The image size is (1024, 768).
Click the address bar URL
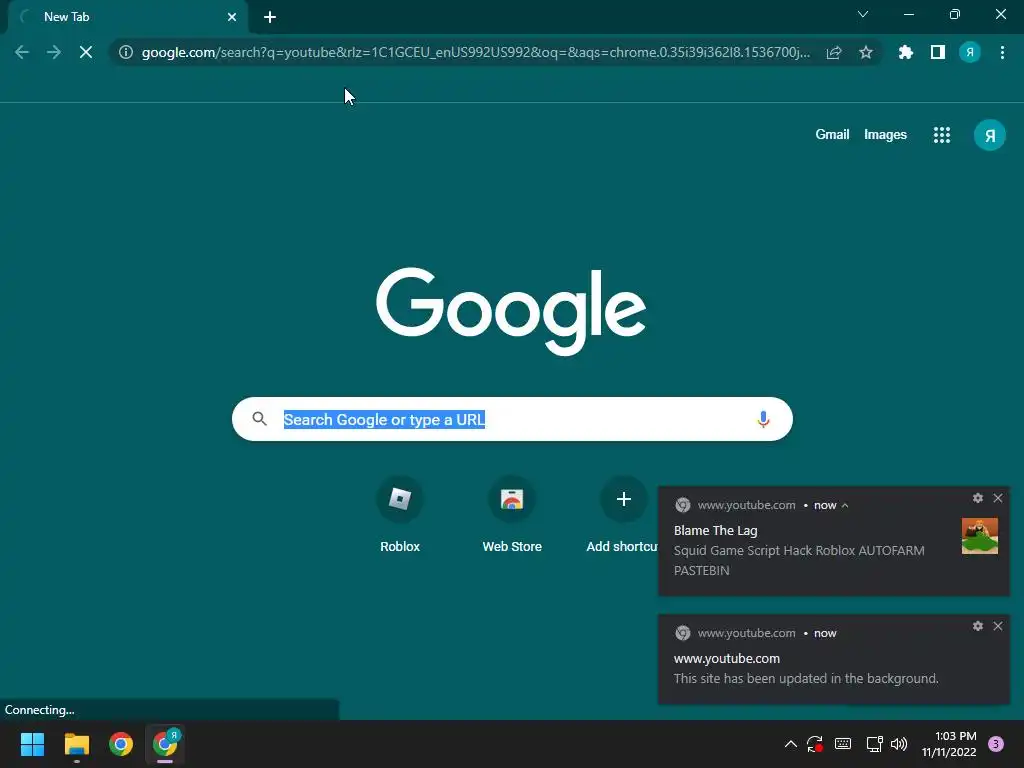(x=475, y=52)
